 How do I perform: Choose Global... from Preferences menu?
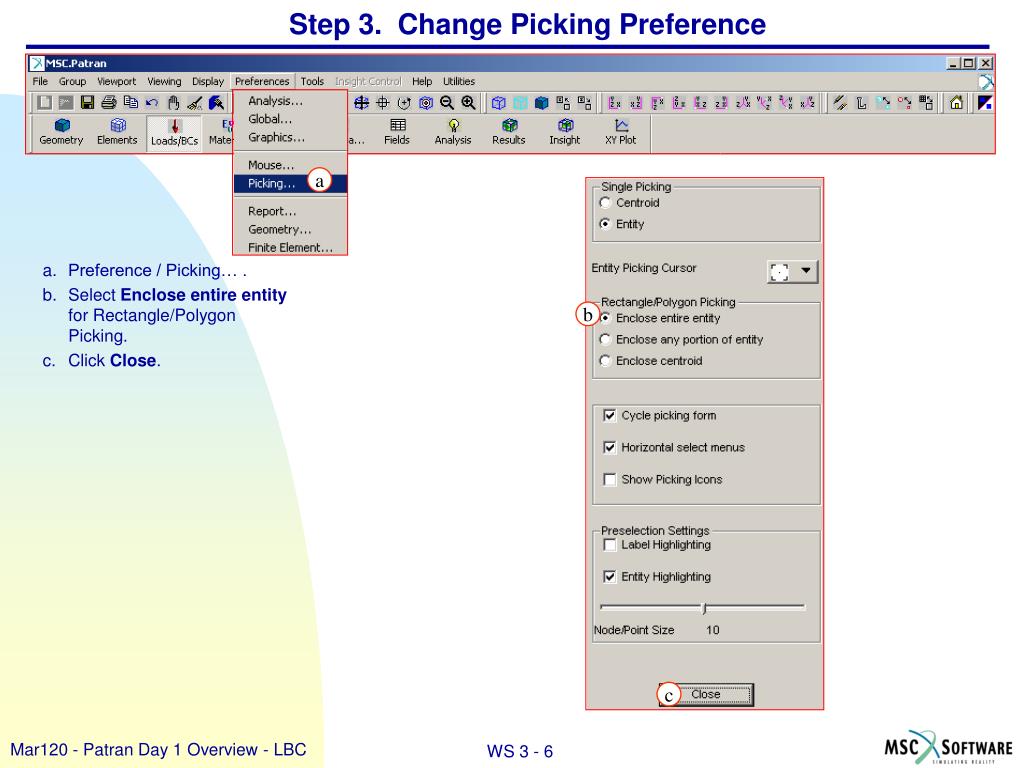(x=289, y=120)
